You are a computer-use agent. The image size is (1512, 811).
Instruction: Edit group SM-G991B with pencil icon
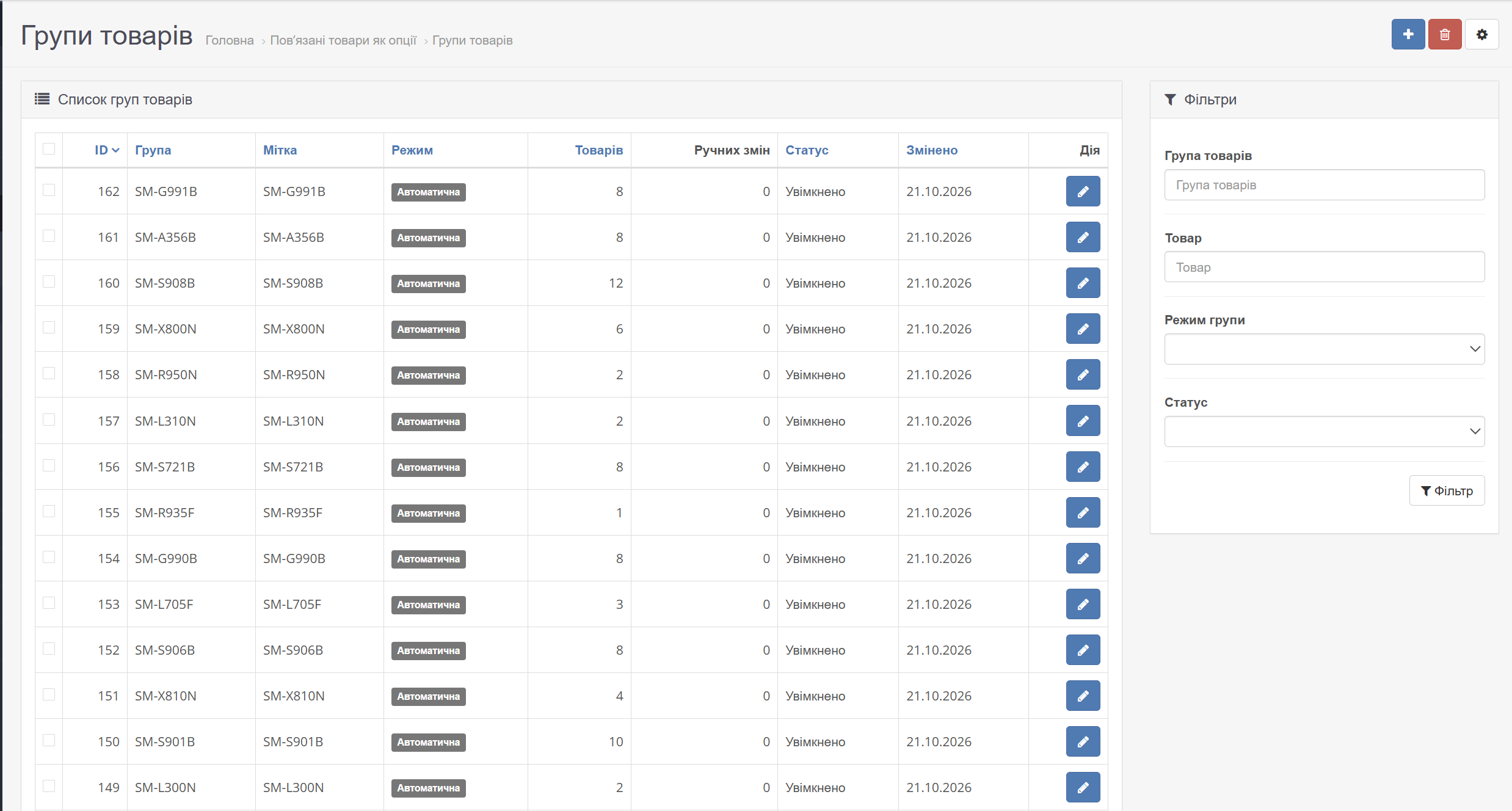[x=1083, y=191]
